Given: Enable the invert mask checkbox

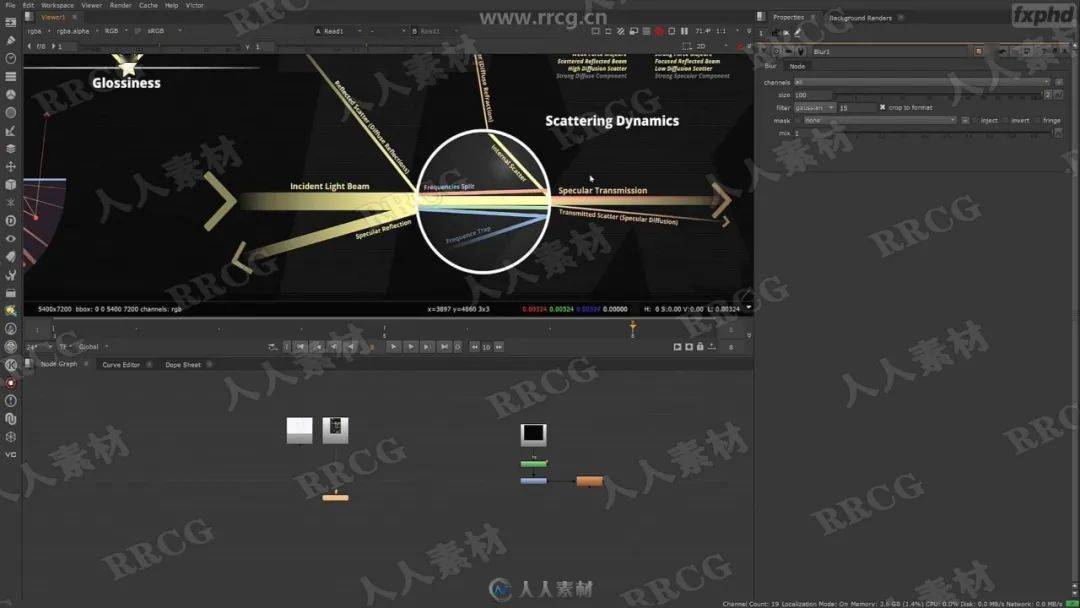Looking at the screenshot, I should (x=1006, y=120).
